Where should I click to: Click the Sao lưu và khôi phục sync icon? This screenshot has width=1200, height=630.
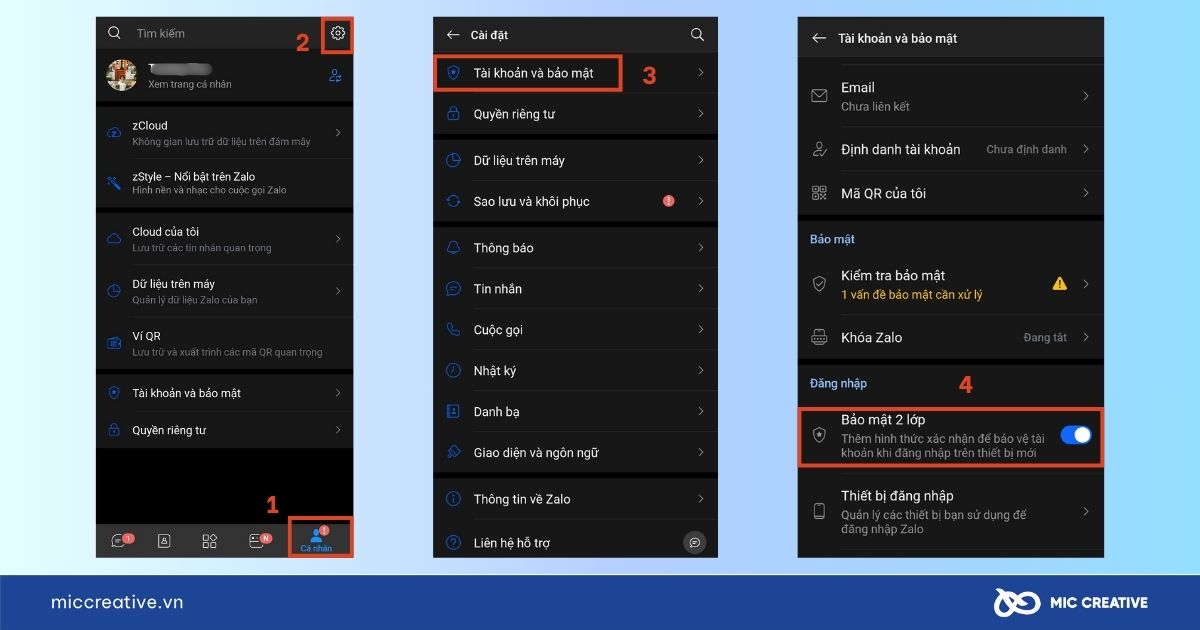(453, 201)
